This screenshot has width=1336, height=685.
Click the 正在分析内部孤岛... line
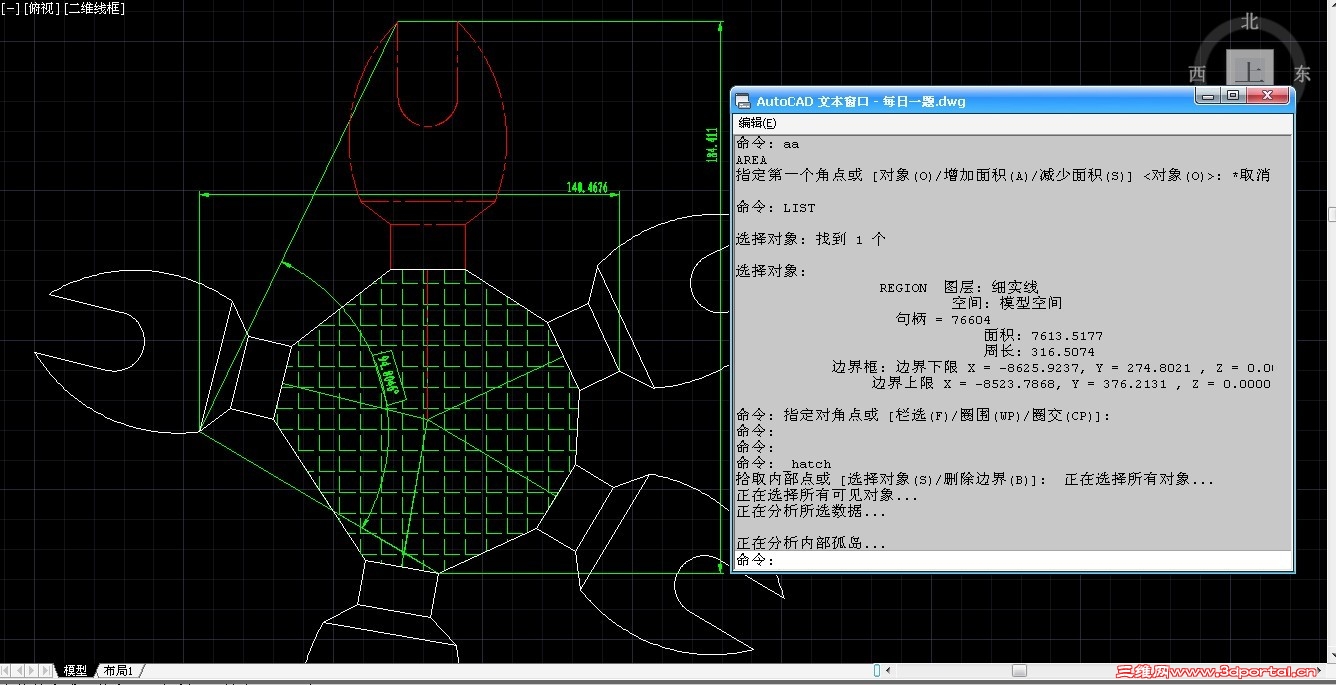click(811, 544)
